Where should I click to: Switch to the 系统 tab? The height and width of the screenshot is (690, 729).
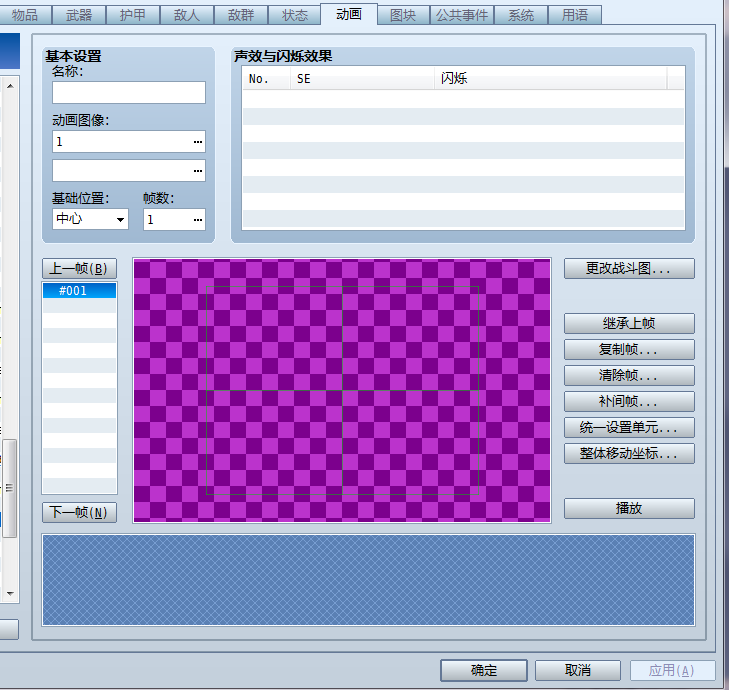521,15
